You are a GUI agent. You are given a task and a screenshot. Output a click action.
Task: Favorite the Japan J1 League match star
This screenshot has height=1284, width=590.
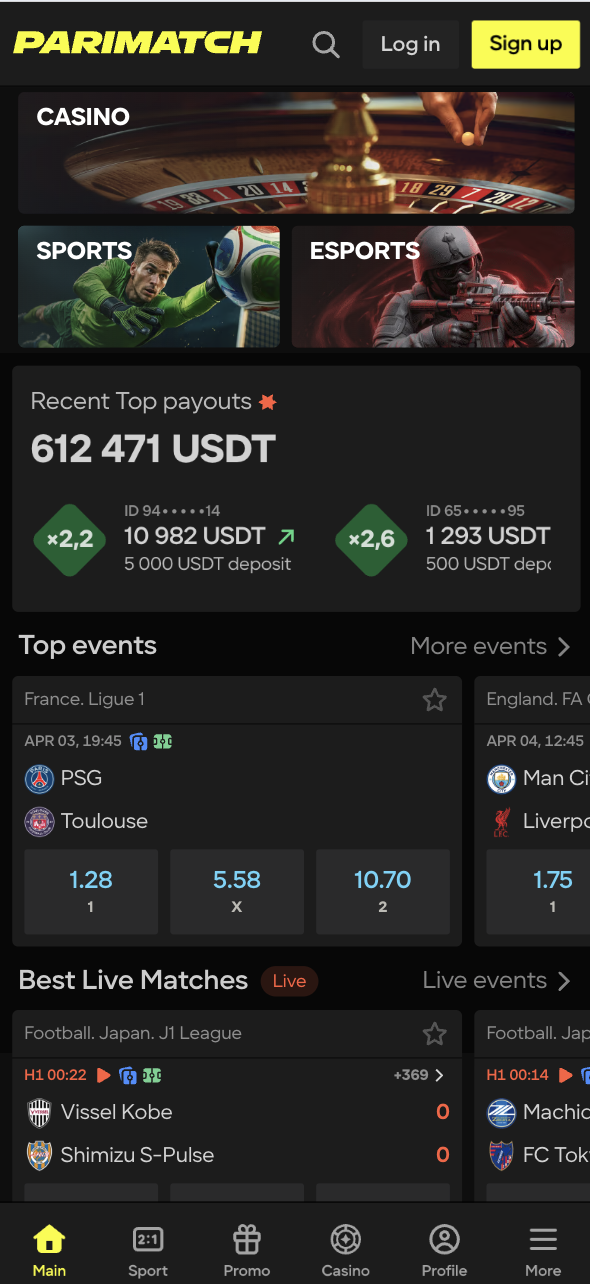coord(434,1034)
